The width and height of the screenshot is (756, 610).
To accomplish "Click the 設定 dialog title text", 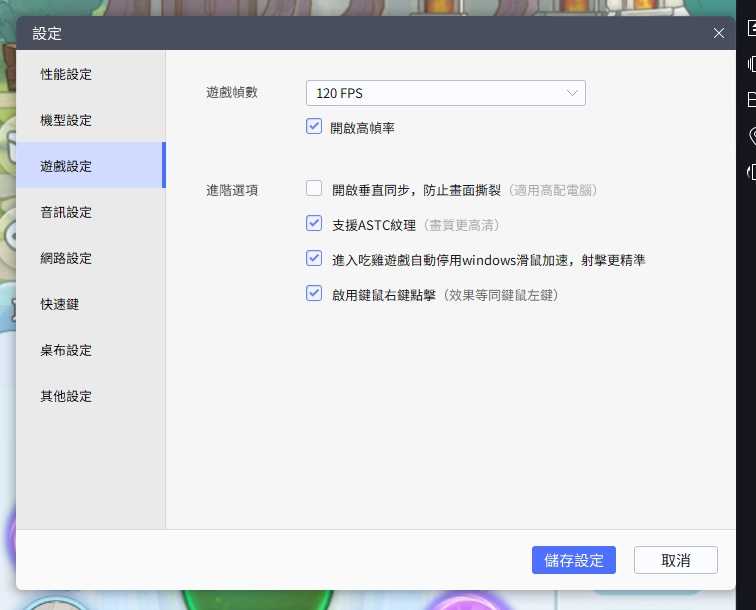I will click(47, 34).
